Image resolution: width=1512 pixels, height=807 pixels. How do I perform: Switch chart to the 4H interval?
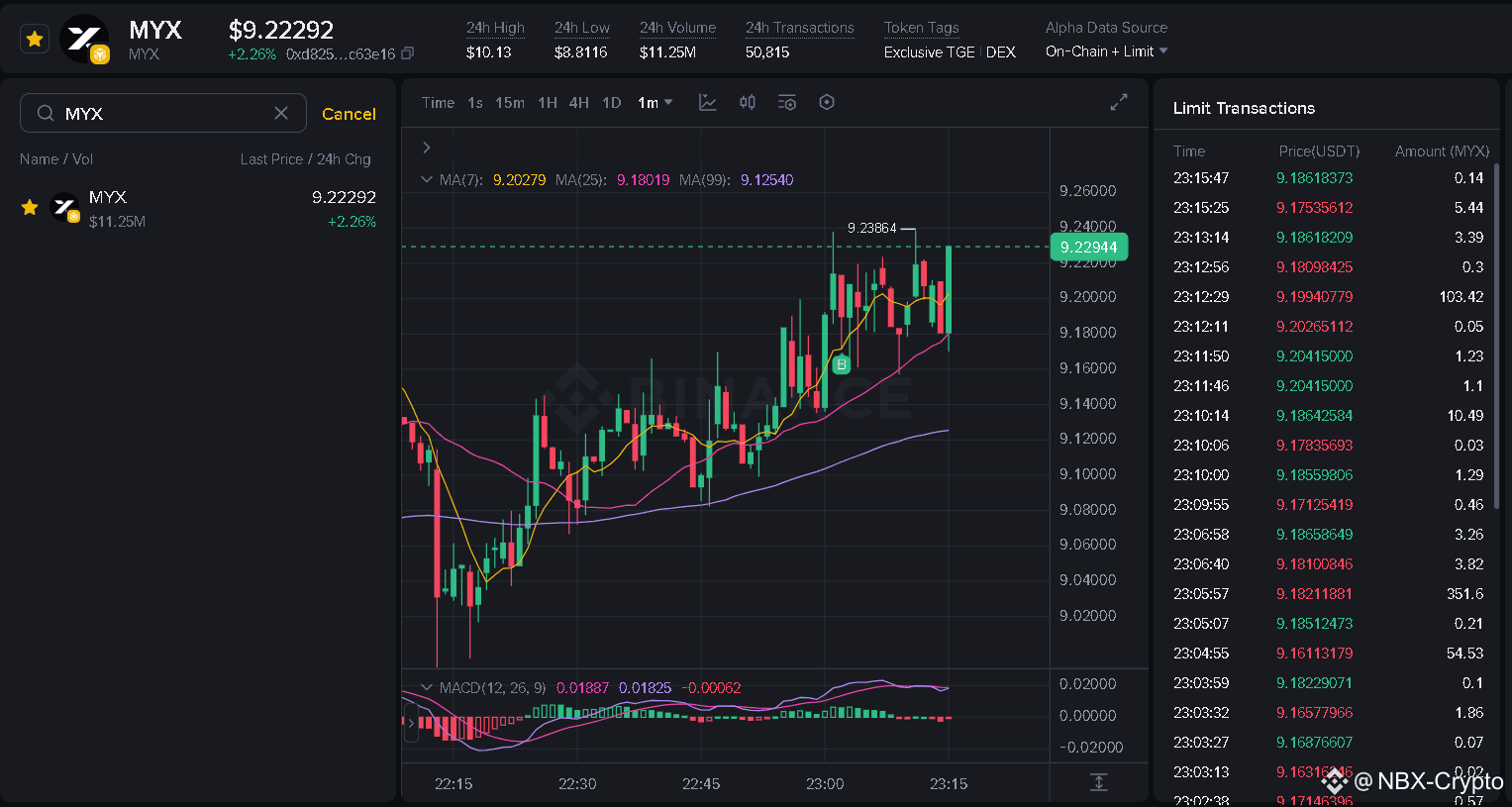pos(579,103)
